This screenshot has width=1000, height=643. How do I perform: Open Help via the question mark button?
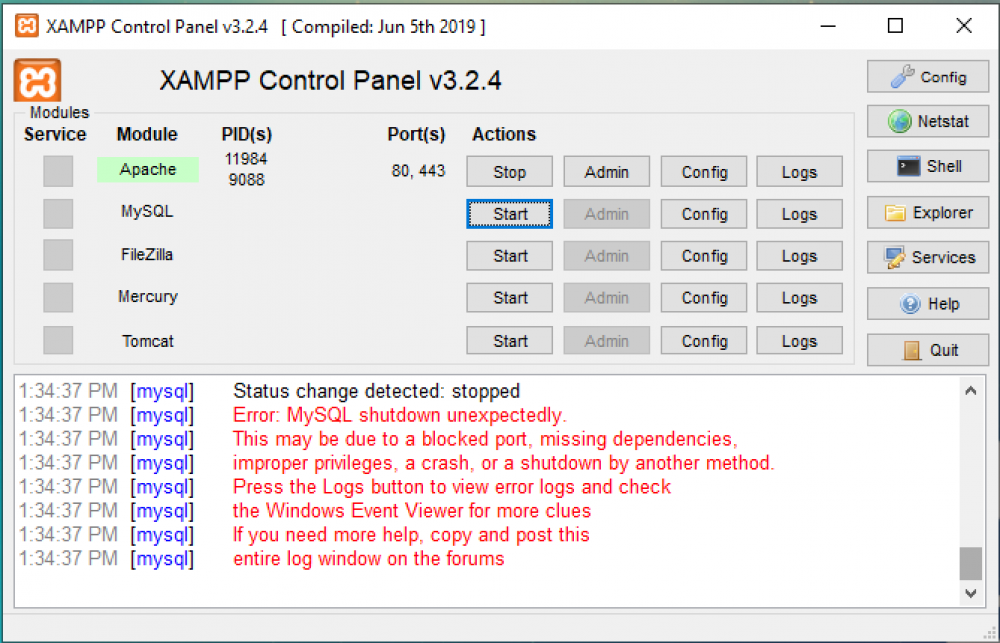pos(927,304)
